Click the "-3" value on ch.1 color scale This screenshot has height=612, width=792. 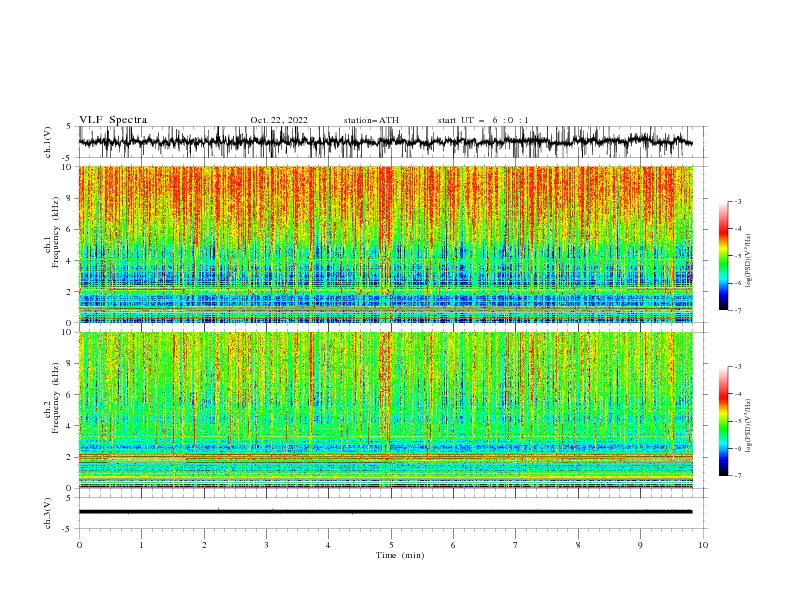pos(738,201)
